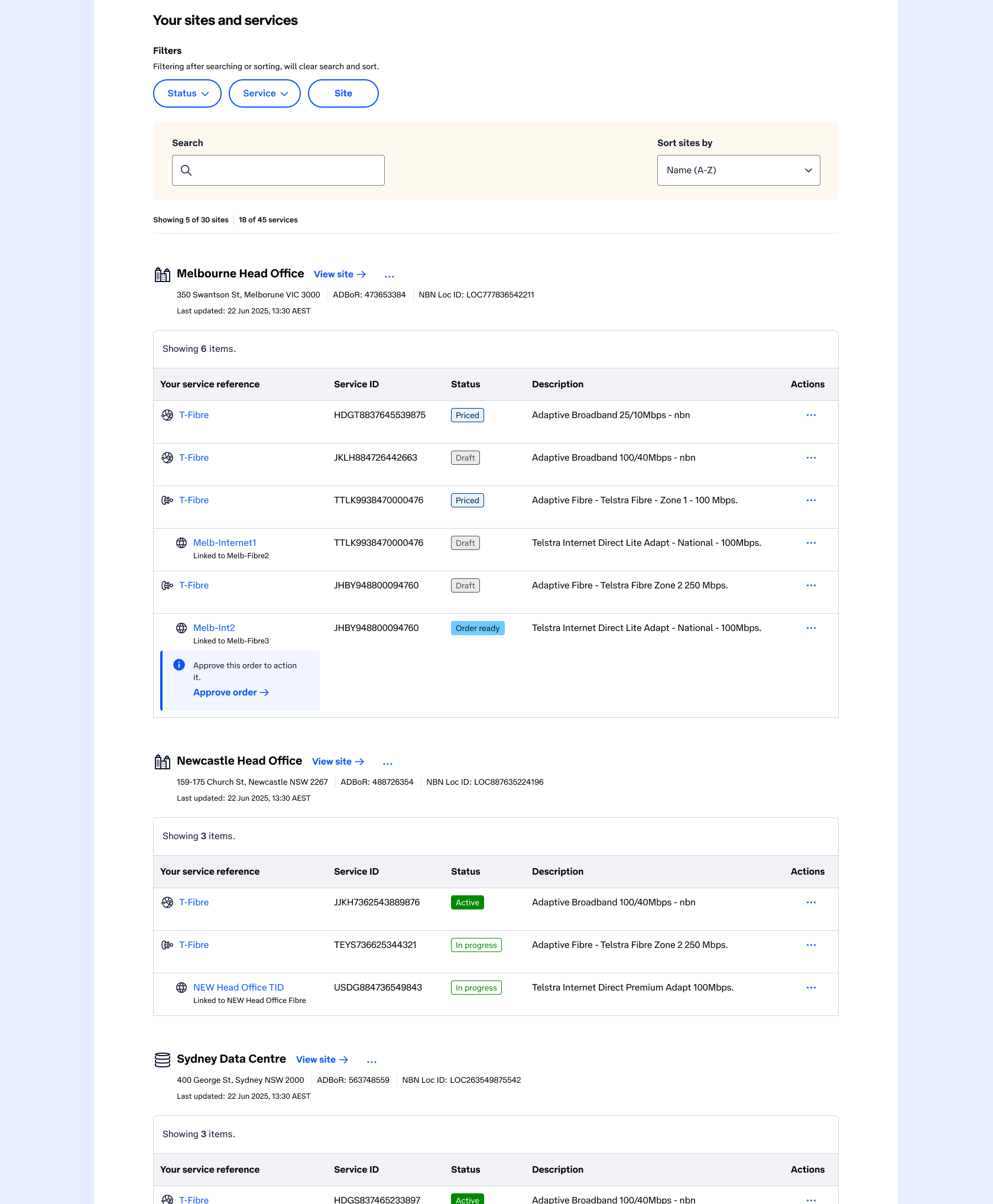
Task: Click into the Search input field
Action: point(278,170)
